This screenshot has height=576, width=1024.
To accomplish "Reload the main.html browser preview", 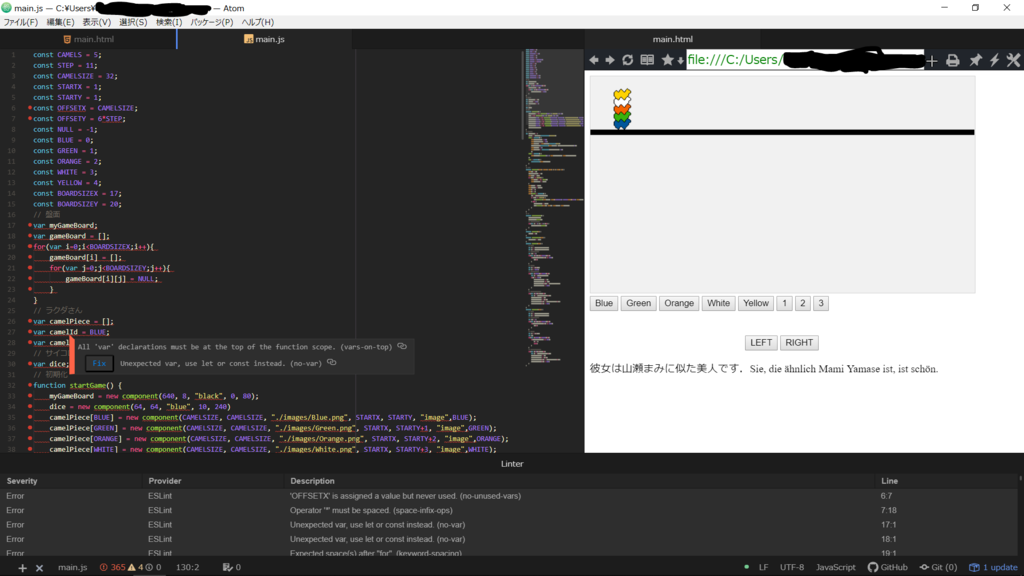I will point(628,60).
